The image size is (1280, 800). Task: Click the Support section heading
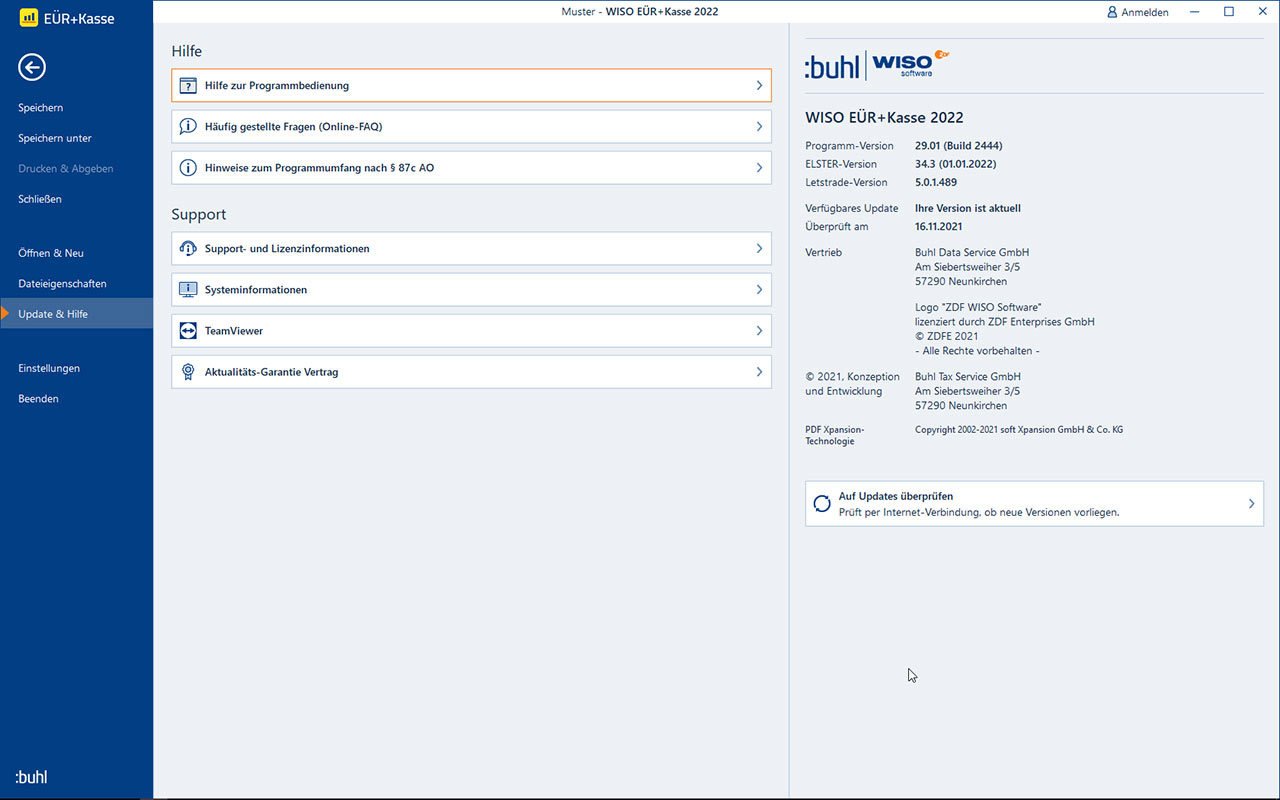199,215
